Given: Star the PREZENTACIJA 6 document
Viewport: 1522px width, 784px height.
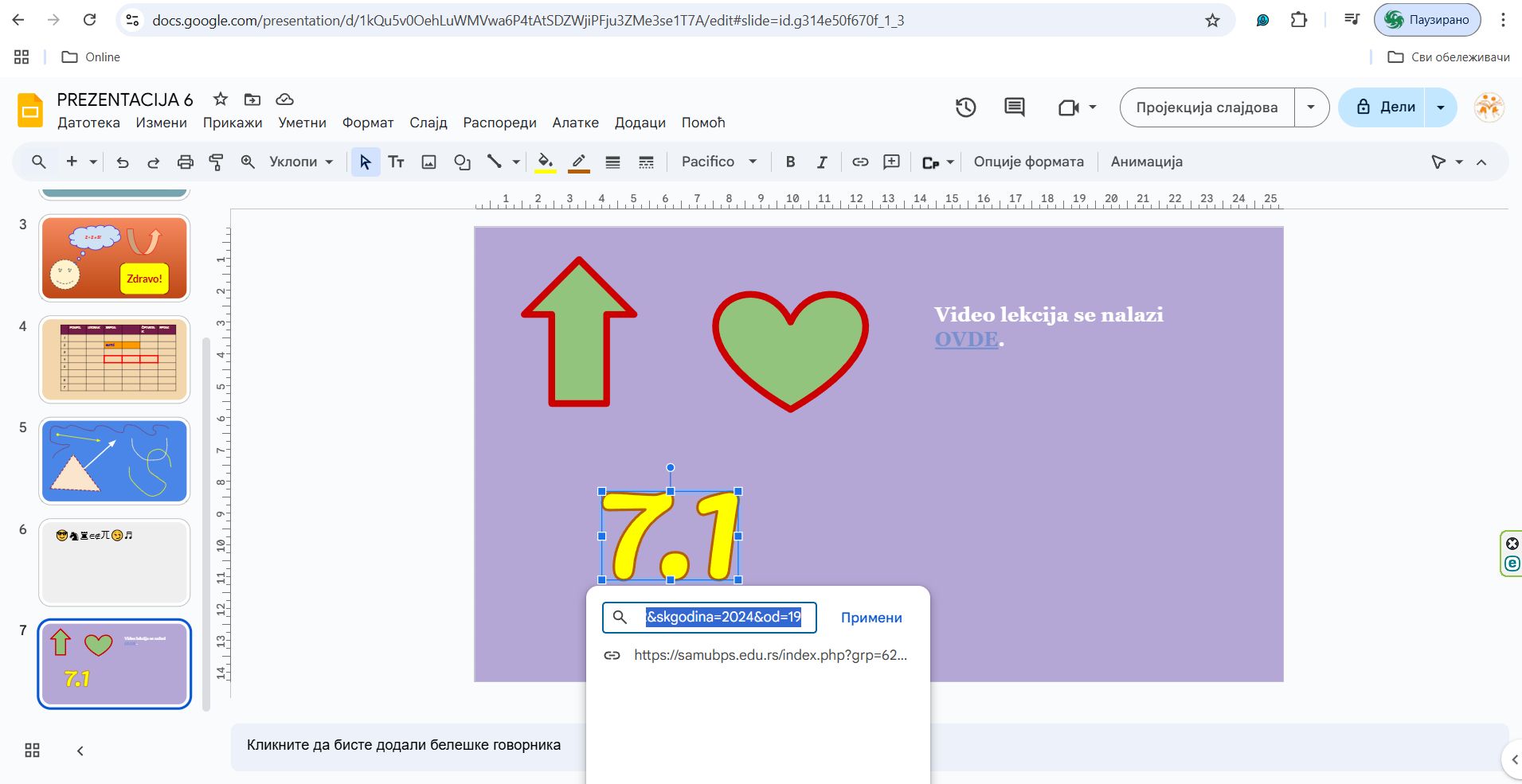Looking at the screenshot, I should coord(221,99).
